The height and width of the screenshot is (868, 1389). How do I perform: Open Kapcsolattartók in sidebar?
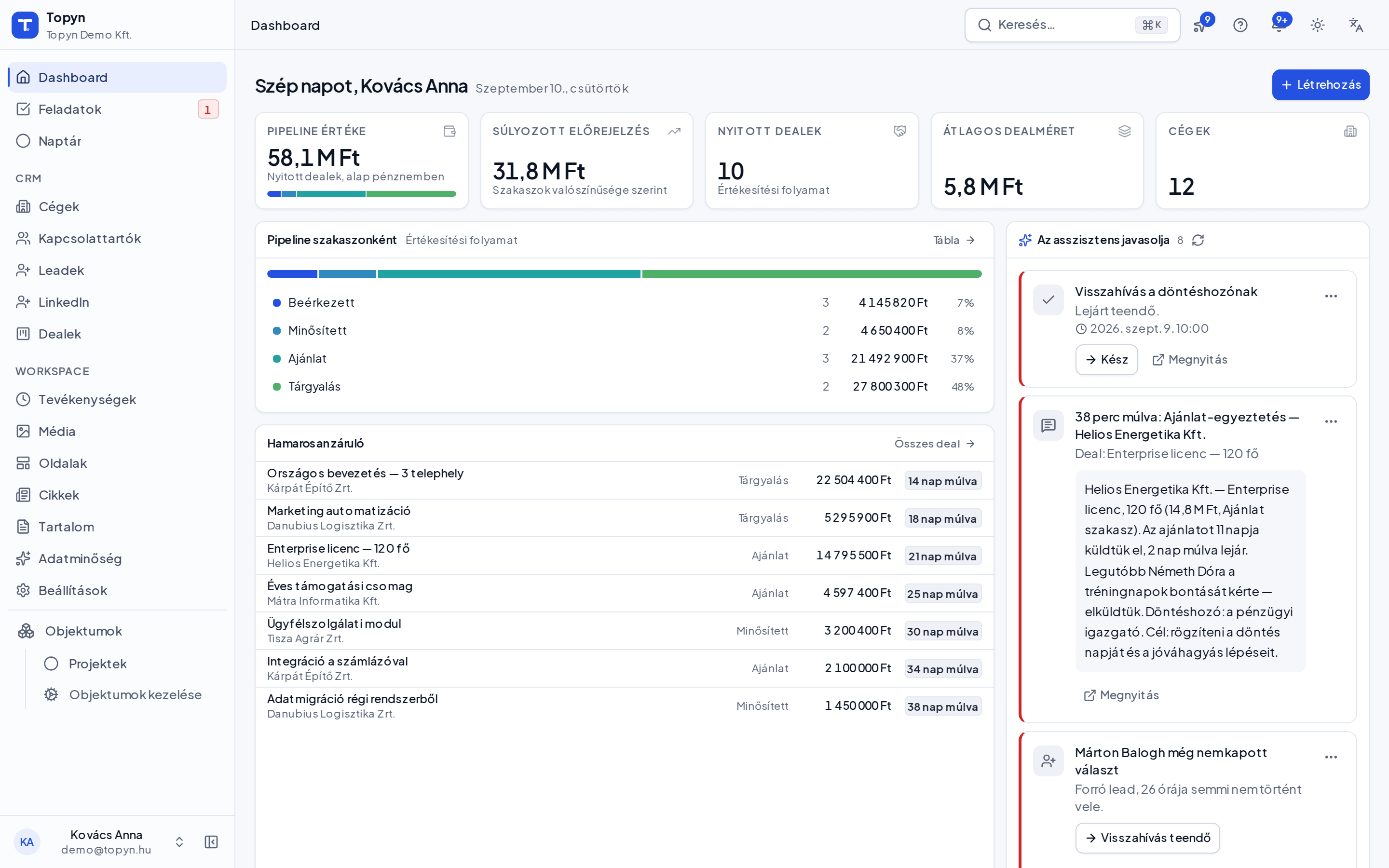[118, 238]
